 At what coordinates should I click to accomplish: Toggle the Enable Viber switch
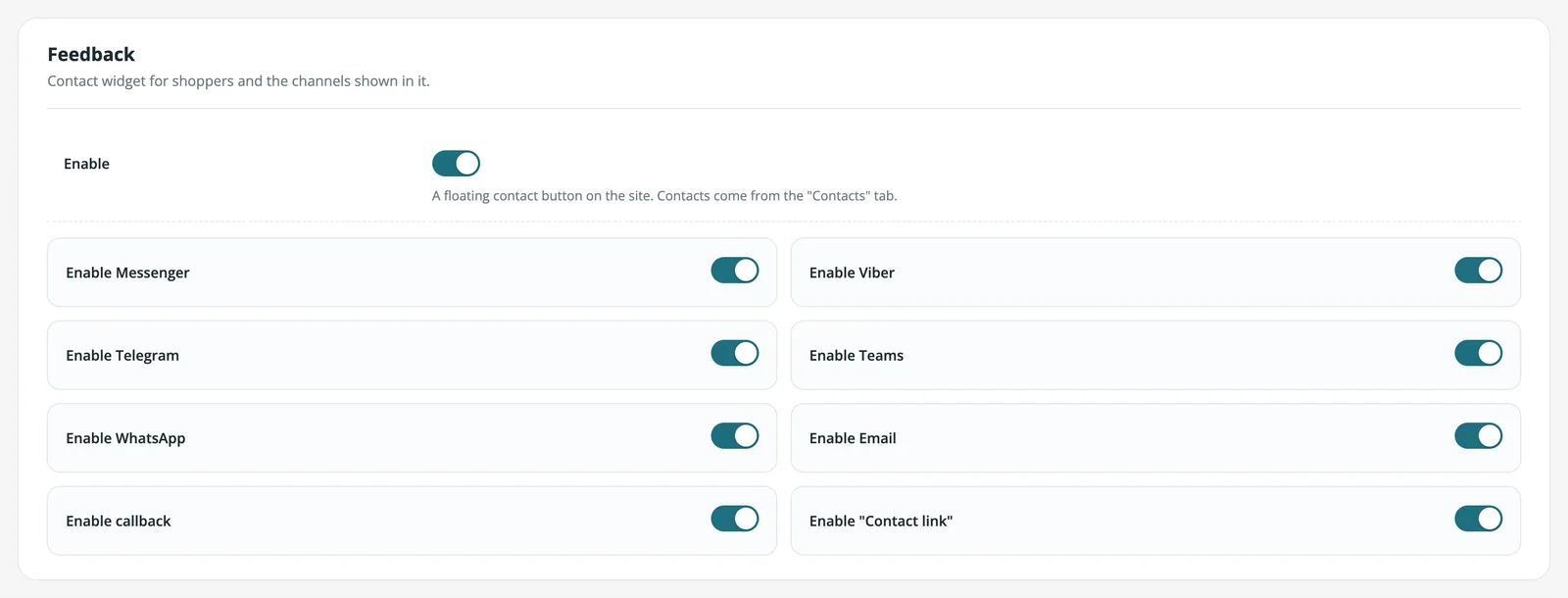tap(1479, 271)
